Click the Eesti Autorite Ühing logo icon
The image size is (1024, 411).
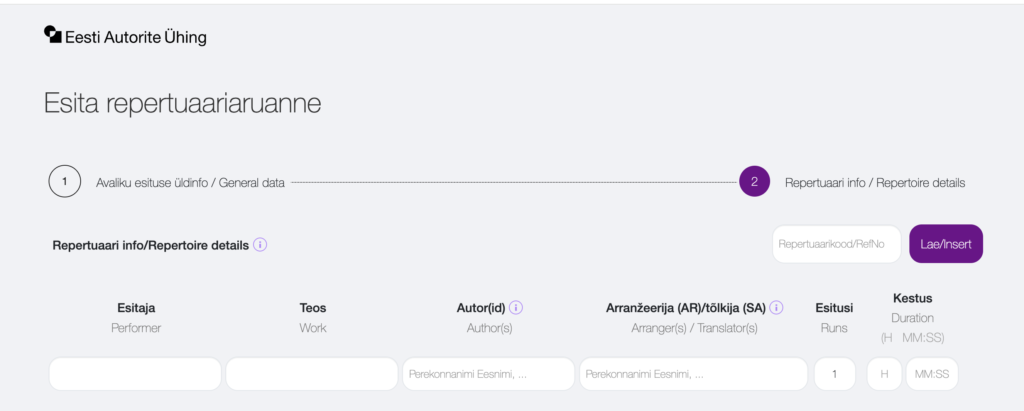click(53, 35)
